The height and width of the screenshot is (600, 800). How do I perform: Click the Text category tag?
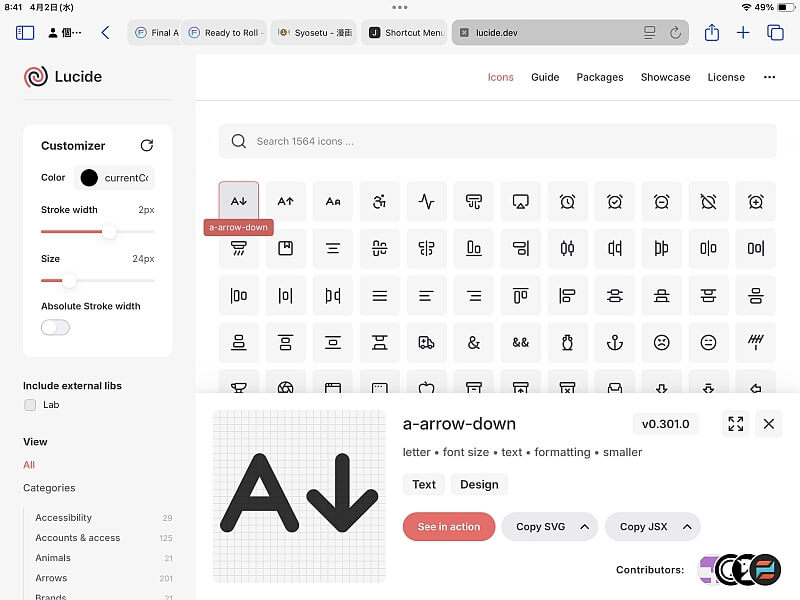click(424, 484)
